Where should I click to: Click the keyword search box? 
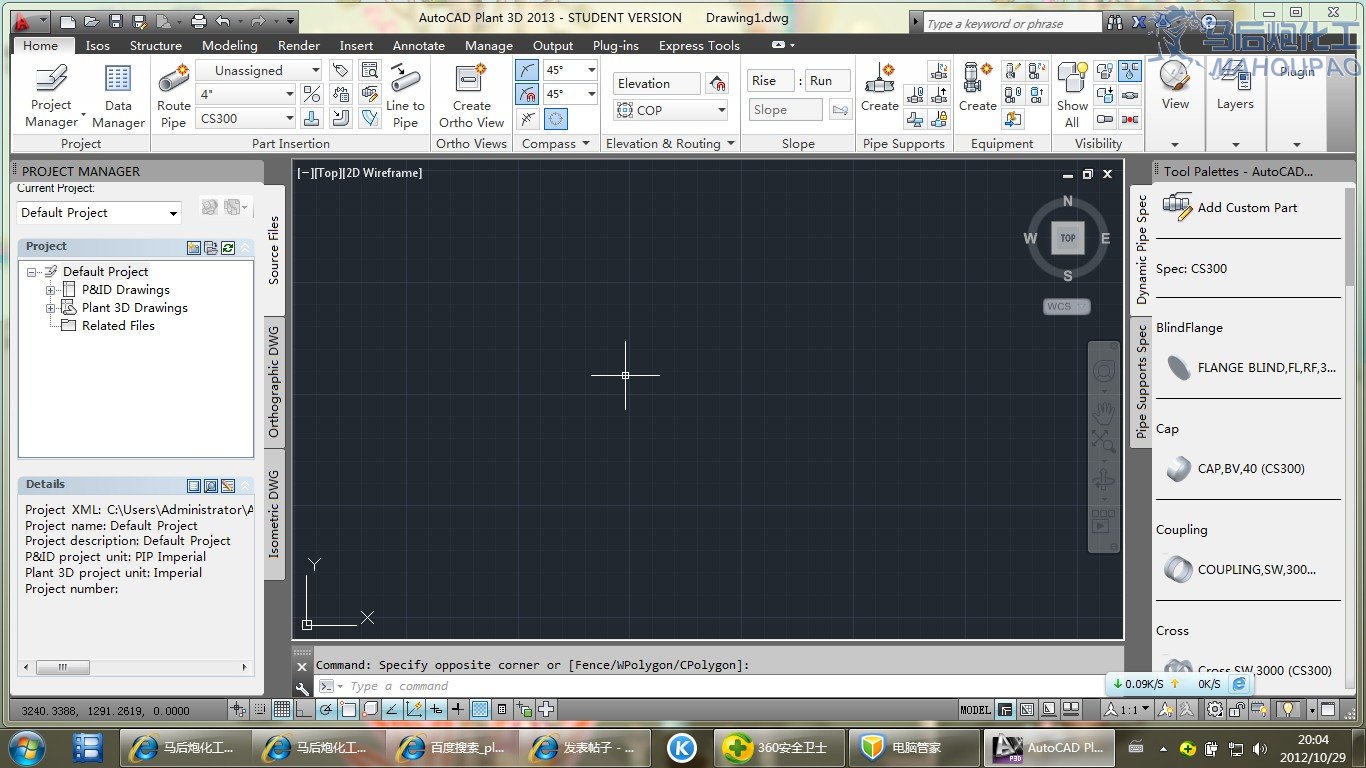1014,23
